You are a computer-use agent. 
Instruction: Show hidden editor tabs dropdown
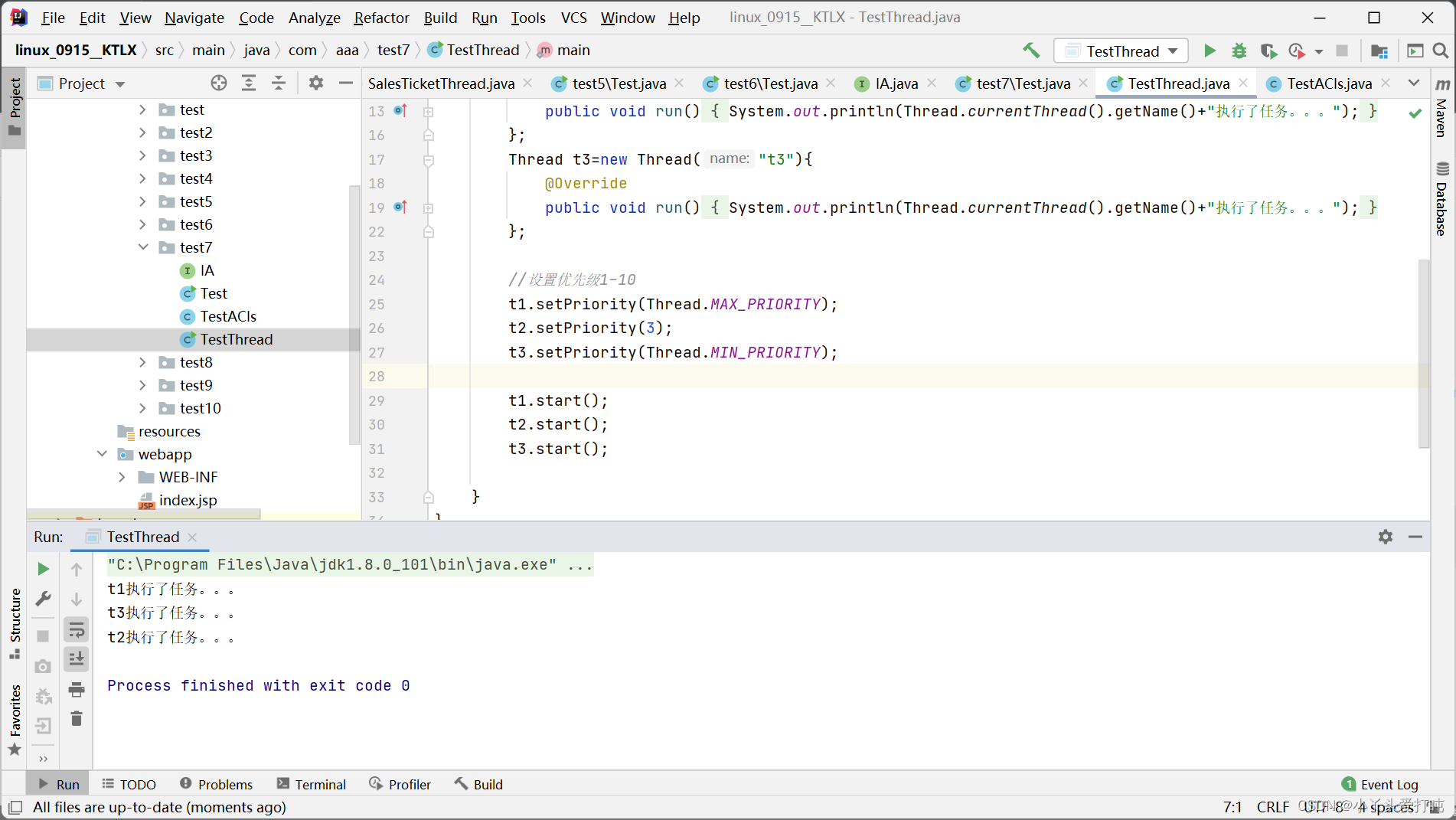tap(1414, 83)
